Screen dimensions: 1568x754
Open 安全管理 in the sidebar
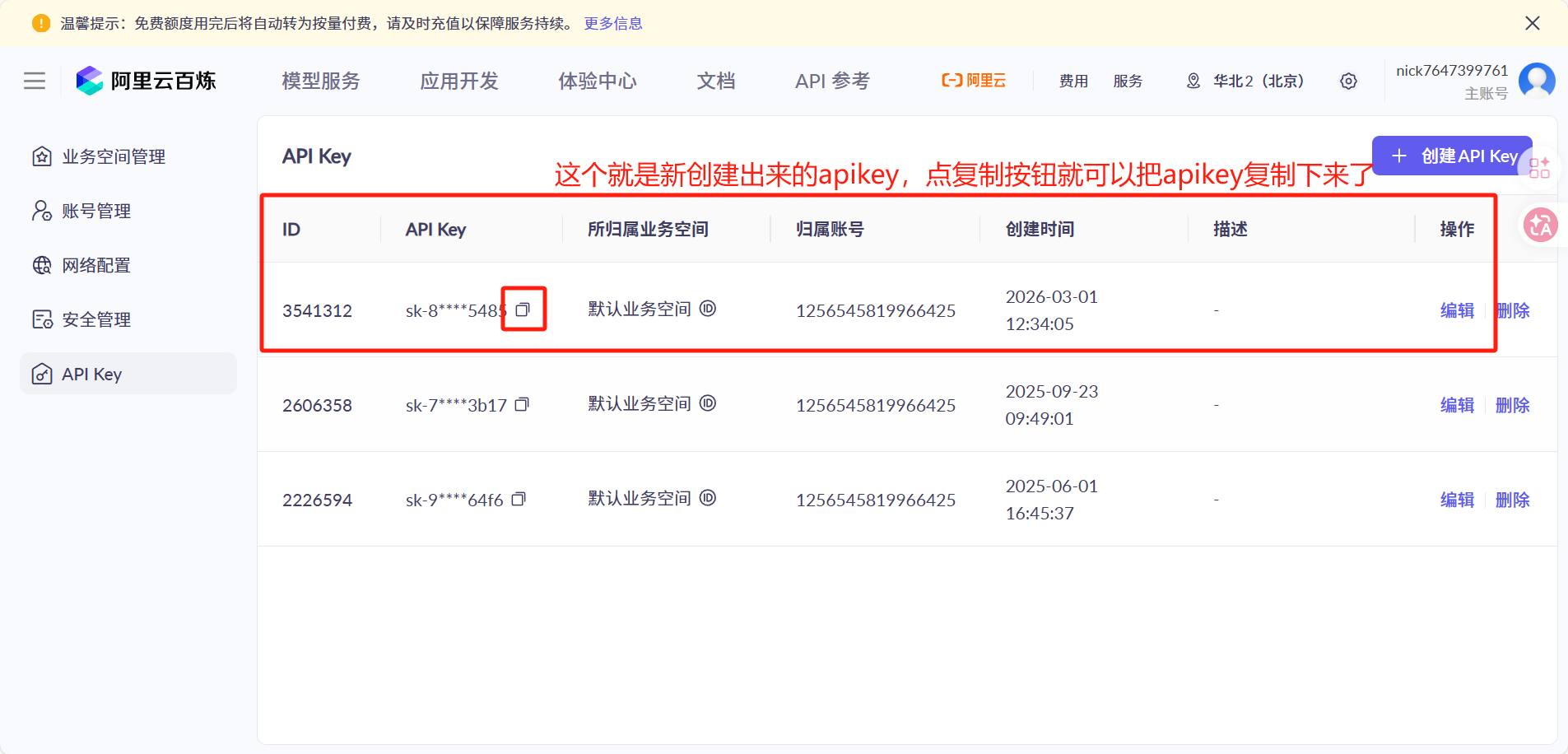point(96,319)
